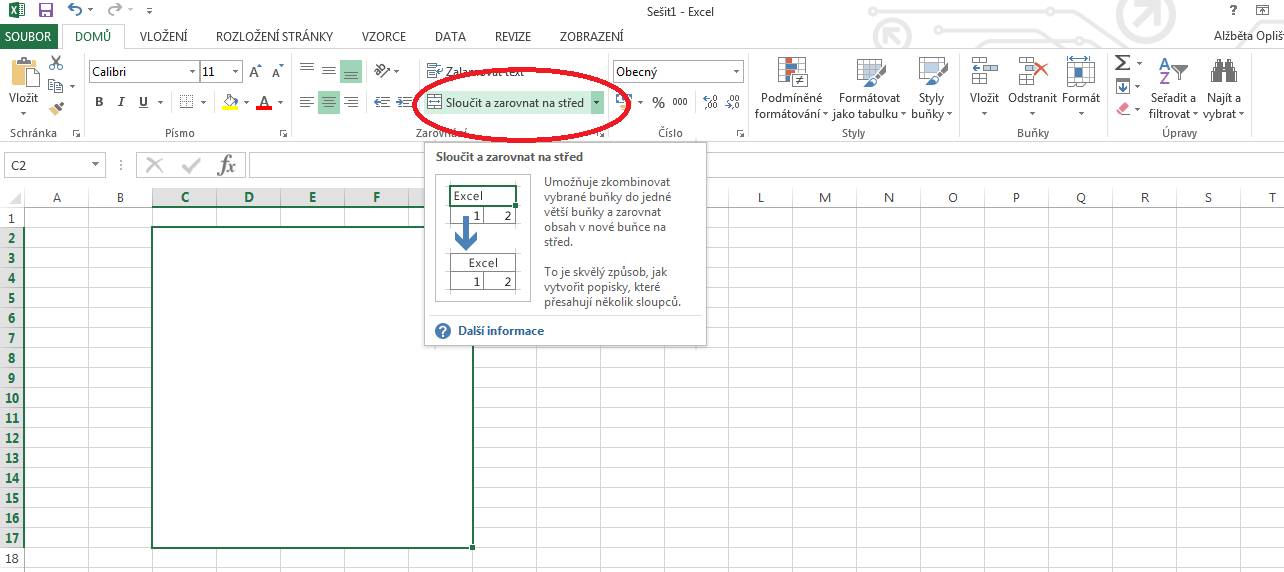Open the Obecný number format dropdown
1284x572 pixels.
[x=737, y=72]
